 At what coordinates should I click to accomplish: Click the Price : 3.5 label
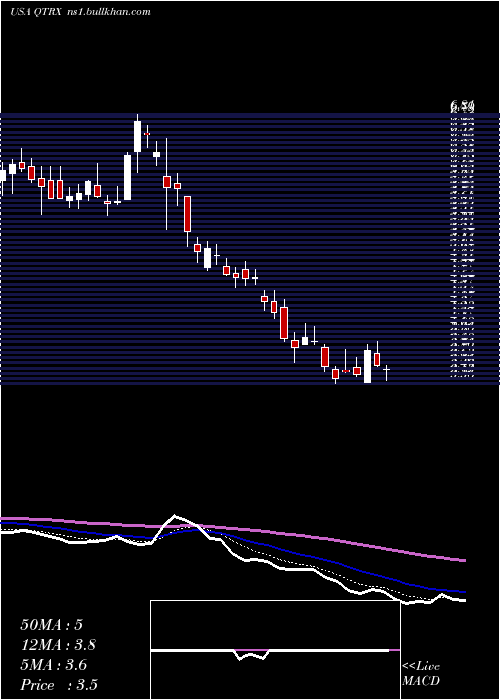[x=59, y=685]
